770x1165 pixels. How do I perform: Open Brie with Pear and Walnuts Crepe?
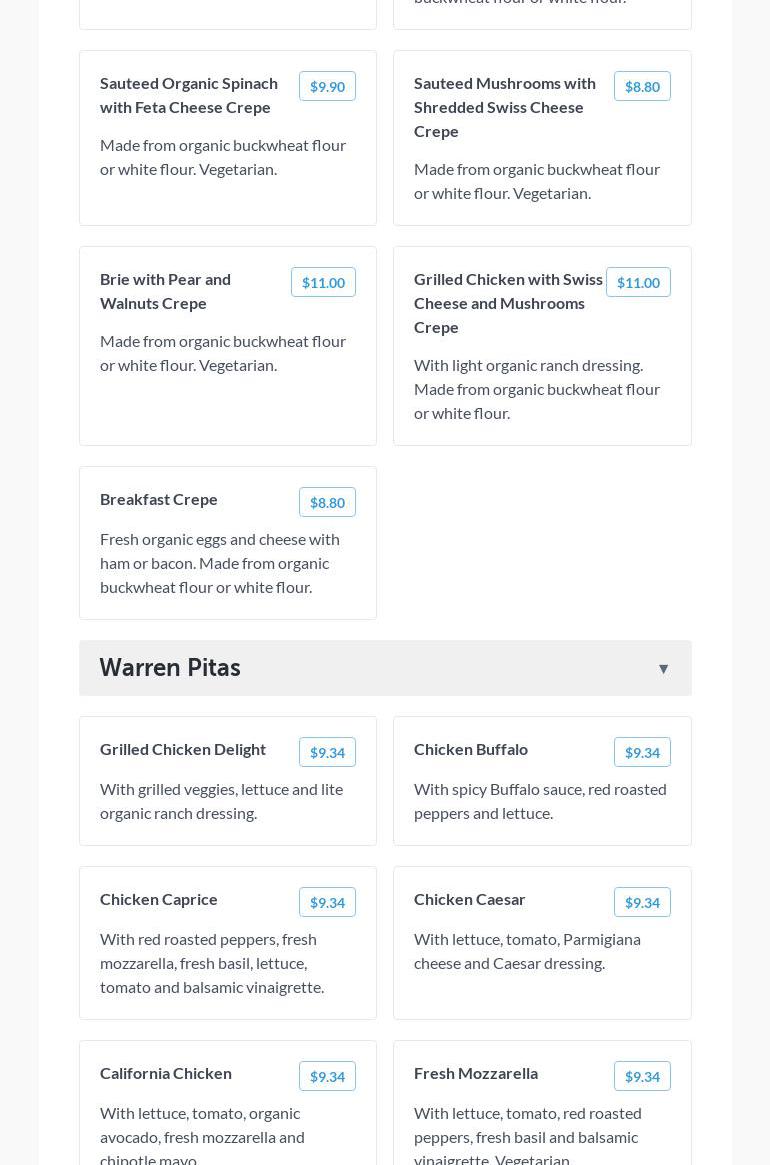pyautogui.click(x=165, y=291)
